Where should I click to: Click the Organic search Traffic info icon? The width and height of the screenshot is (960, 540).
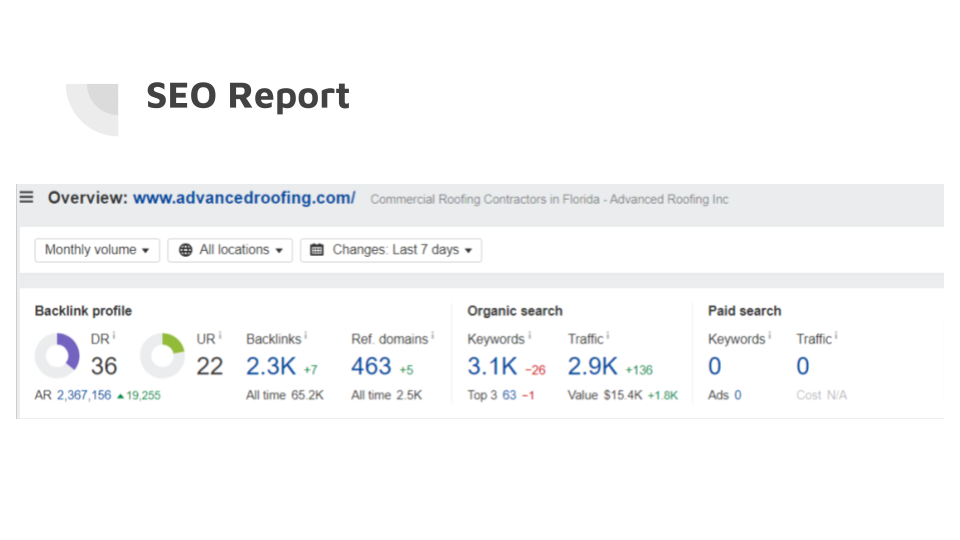[607, 336]
